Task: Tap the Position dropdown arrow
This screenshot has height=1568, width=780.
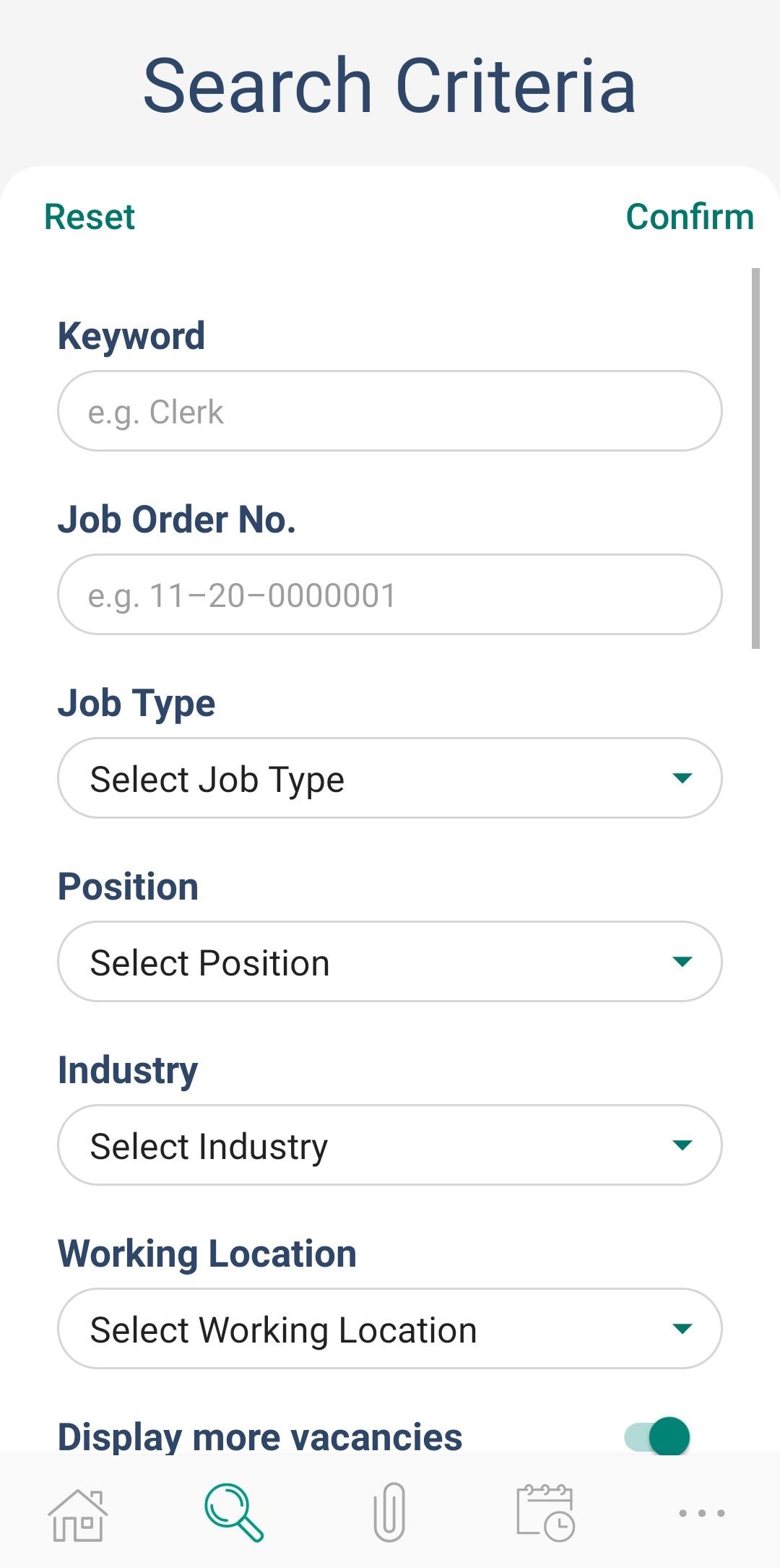Action: click(682, 962)
